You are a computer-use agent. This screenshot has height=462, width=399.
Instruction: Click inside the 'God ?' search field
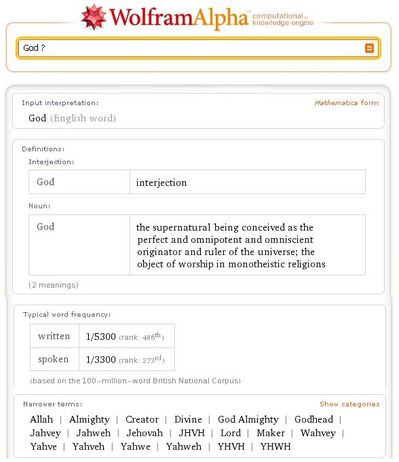tap(192, 48)
